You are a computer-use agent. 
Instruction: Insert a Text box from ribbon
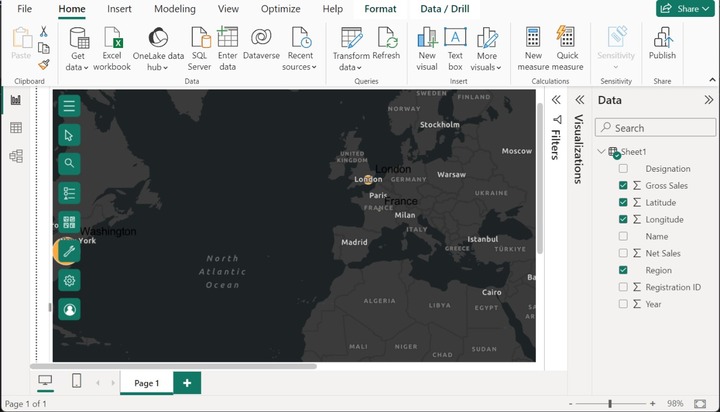click(455, 38)
